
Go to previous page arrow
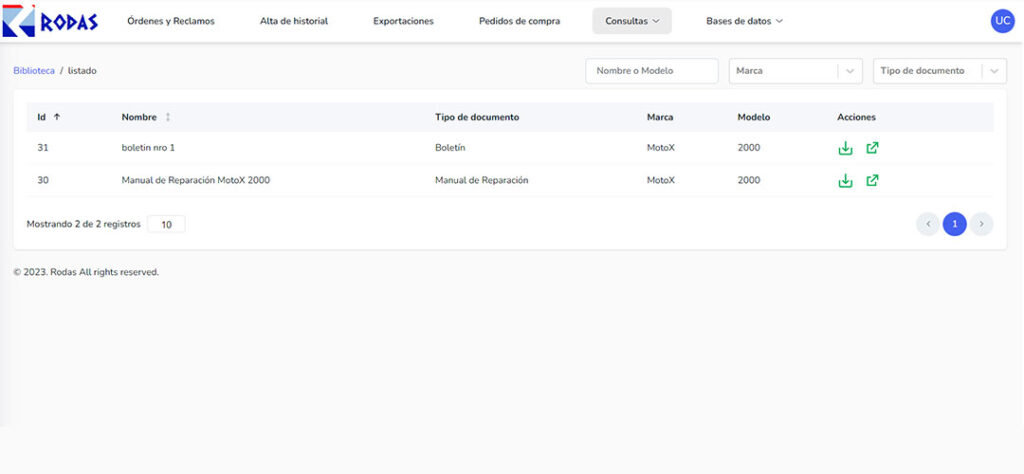pos(927,224)
